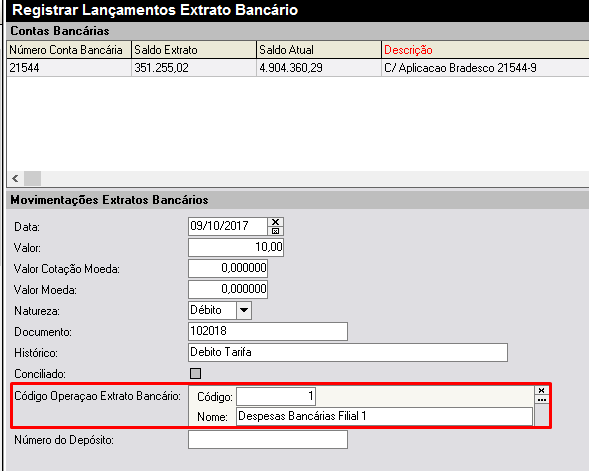Expand the Natureza dropdown arrow
This screenshot has width=589, height=471.
coord(244,310)
